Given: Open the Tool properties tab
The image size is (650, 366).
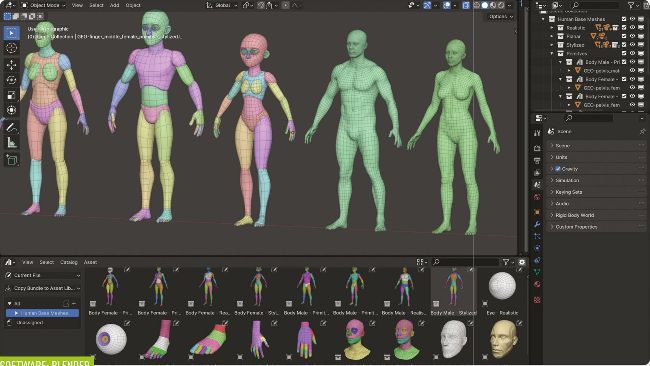Looking at the screenshot, I should click(x=537, y=133).
